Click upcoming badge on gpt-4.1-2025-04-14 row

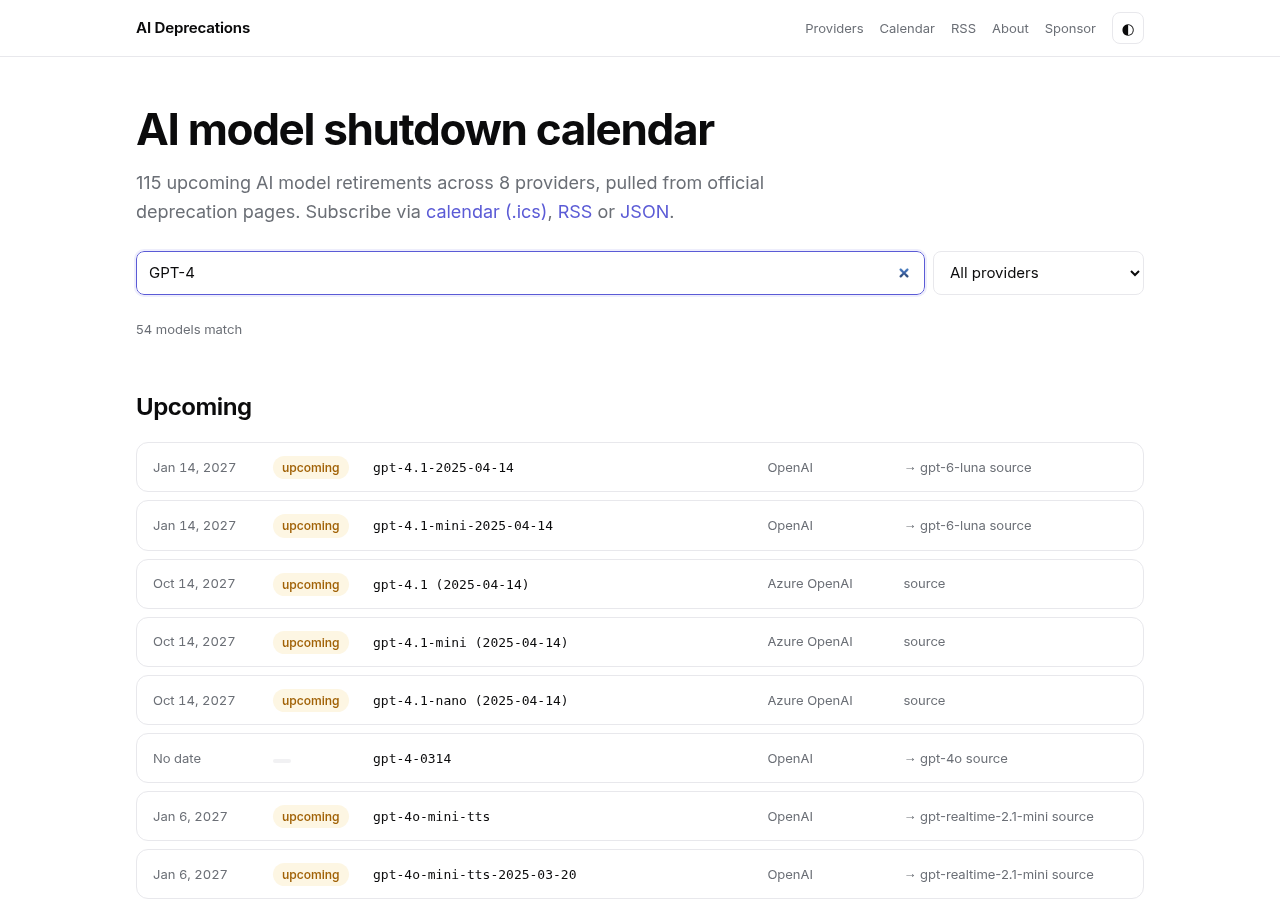pyautogui.click(x=310, y=467)
